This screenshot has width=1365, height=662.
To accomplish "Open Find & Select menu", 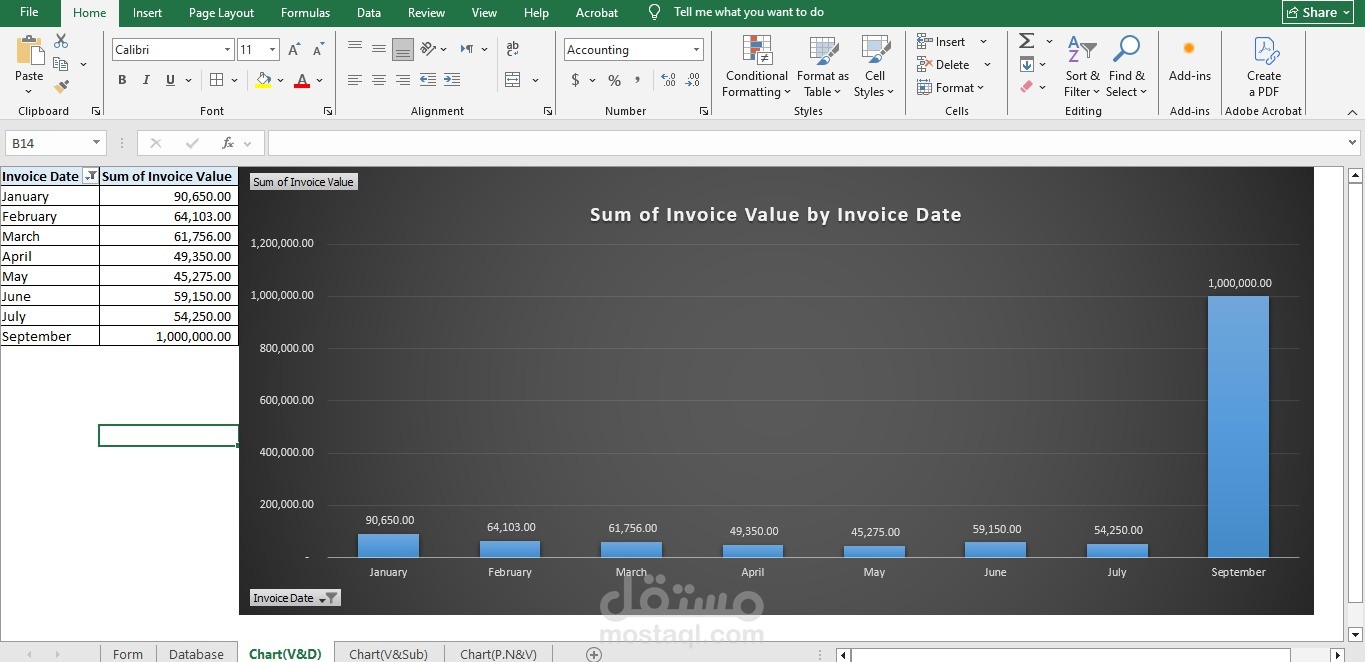I will point(1127,66).
